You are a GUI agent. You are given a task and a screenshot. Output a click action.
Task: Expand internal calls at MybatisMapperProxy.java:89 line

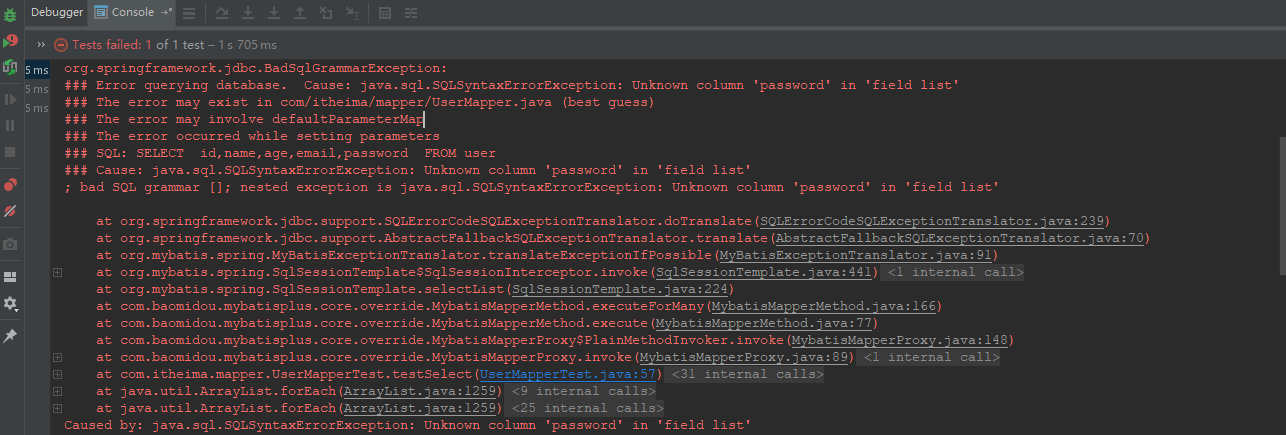coord(57,357)
